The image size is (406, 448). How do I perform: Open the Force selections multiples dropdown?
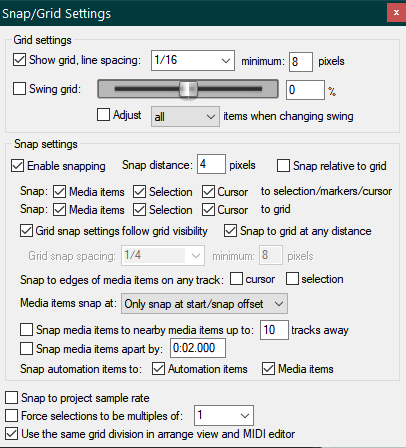(224, 415)
